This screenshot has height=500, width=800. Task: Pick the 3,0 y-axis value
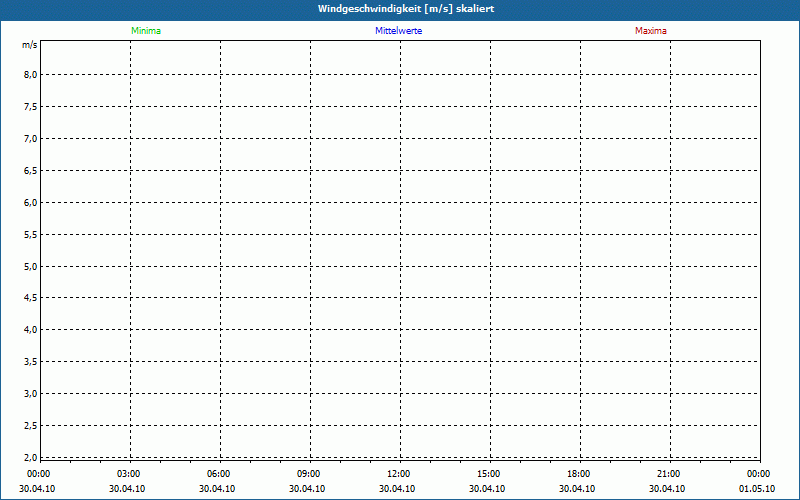[x=31, y=393]
